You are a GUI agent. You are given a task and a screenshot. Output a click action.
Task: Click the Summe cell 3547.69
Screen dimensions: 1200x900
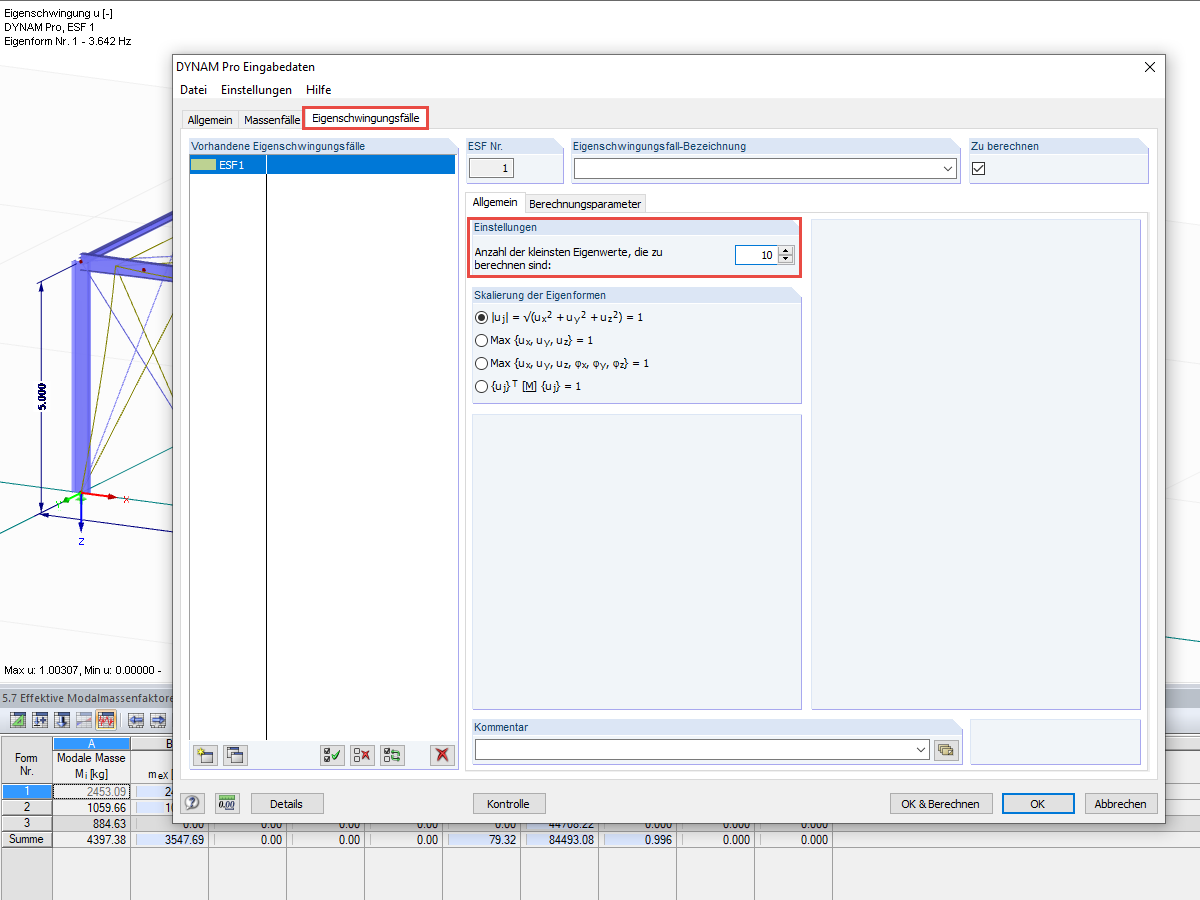point(169,840)
